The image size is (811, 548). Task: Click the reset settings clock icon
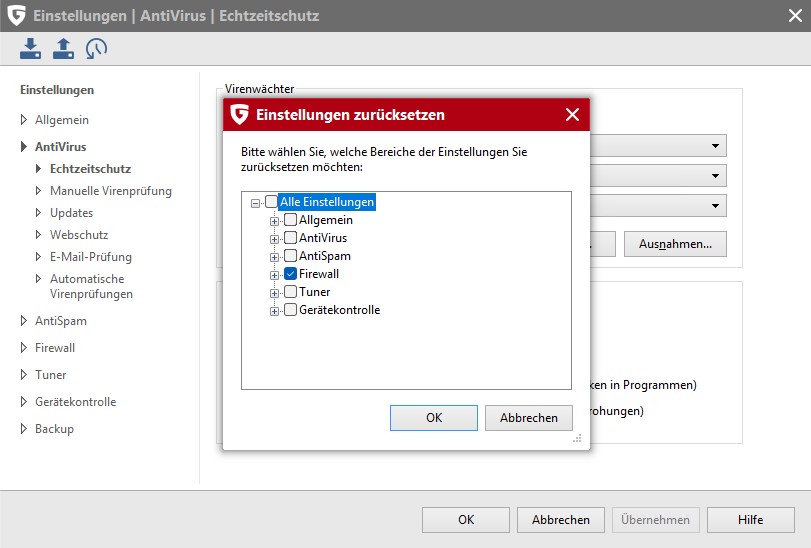point(96,49)
